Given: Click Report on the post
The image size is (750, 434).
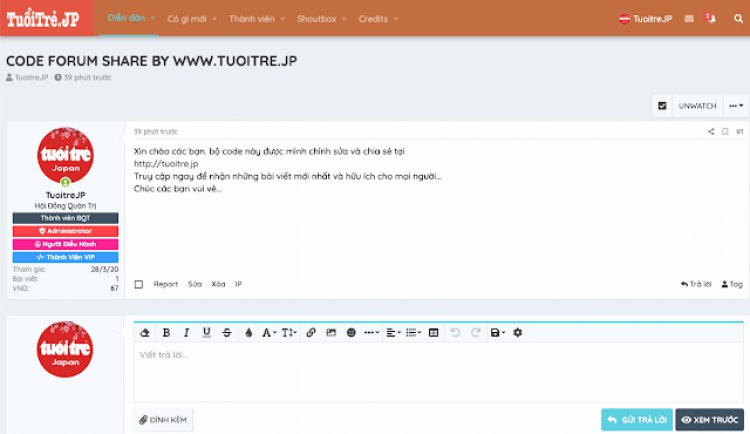Looking at the screenshot, I should coord(165,284).
